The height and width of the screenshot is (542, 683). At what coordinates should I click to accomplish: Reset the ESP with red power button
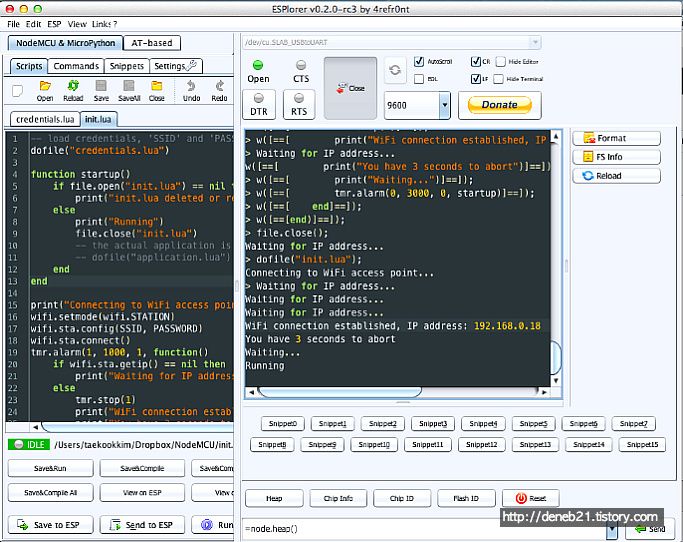pyautogui.click(x=531, y=498)
